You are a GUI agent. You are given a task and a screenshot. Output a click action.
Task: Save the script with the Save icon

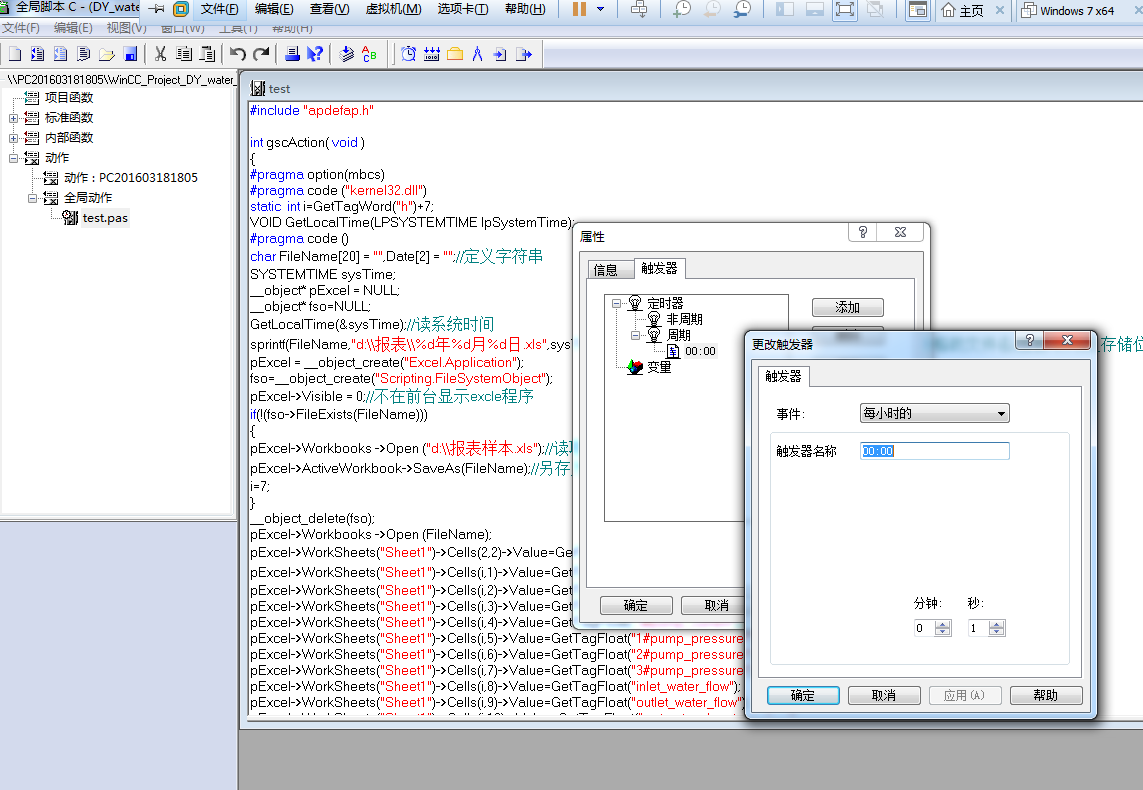[131, 53]
